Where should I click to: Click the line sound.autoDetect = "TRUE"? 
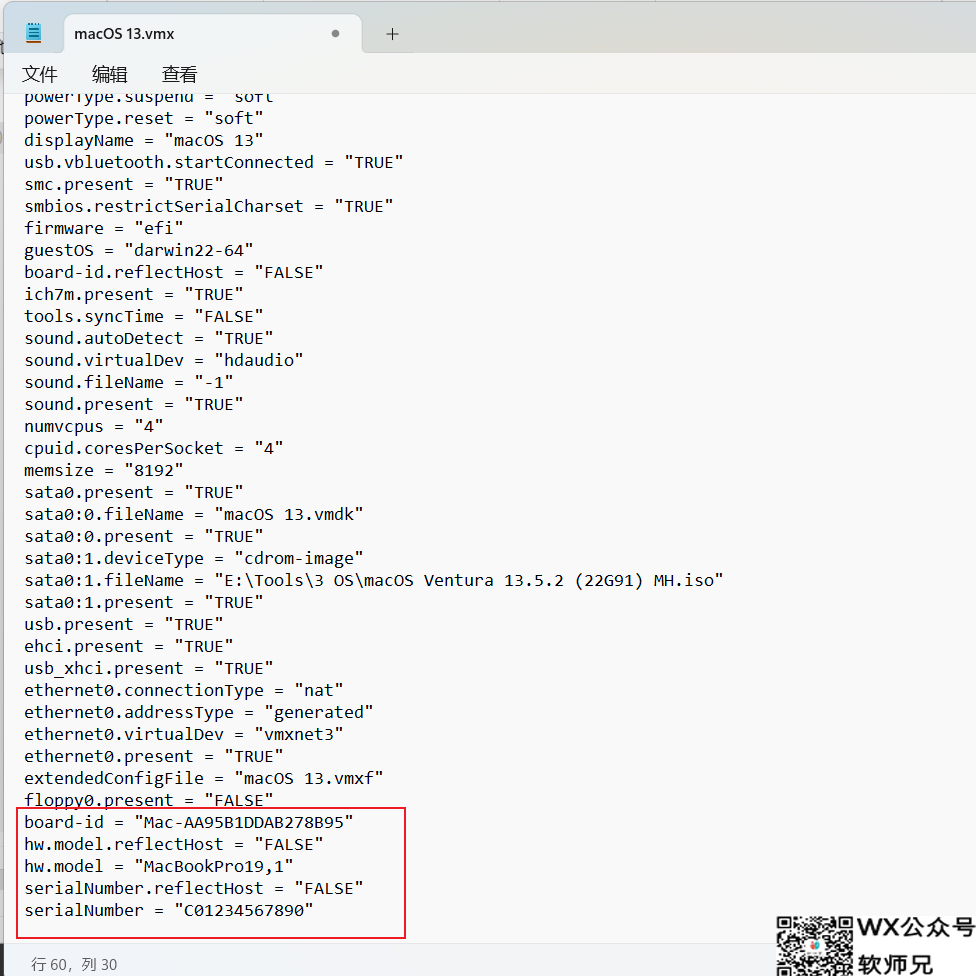[149, 339]
